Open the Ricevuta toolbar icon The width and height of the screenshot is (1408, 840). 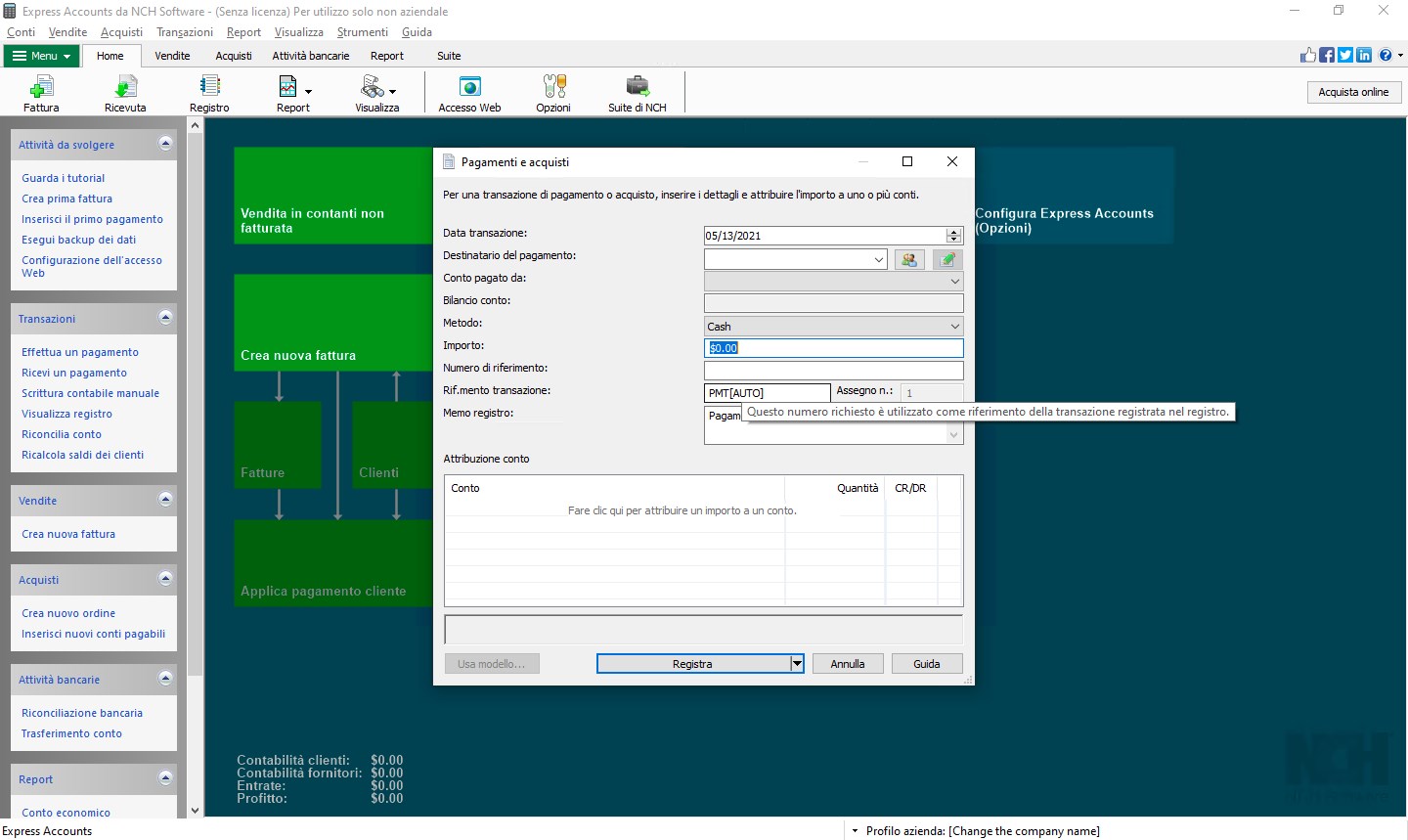coord(125,86)
